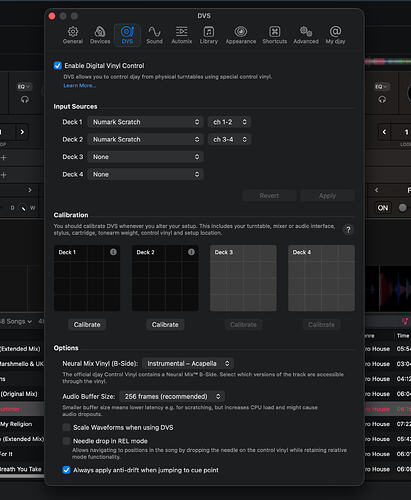Open Neural Mix Vinyl B-Side dropdown

[x=188, y=363]
